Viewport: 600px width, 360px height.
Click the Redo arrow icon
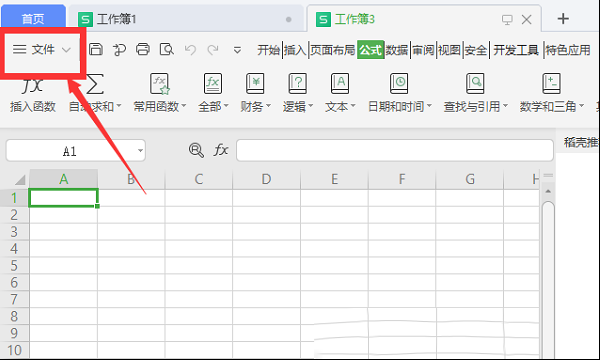click(x=213, y=50)
